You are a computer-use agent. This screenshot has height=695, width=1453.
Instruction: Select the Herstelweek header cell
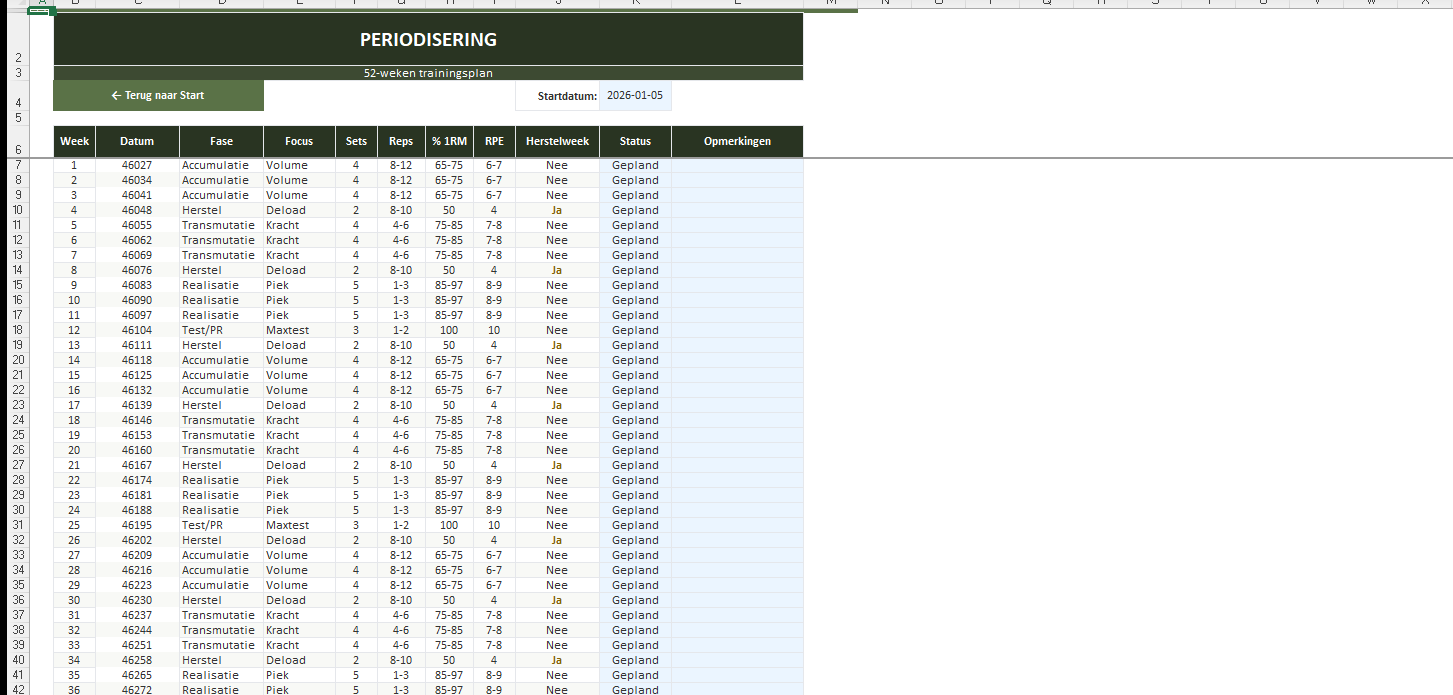click(557, 141)
